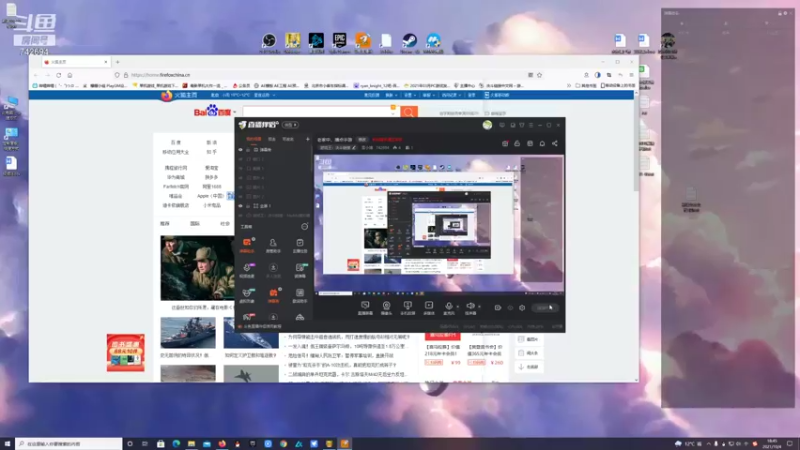Open Epic Games launcher desktop icon
Viewport: 800px width, 450px height.
[339, 43]
